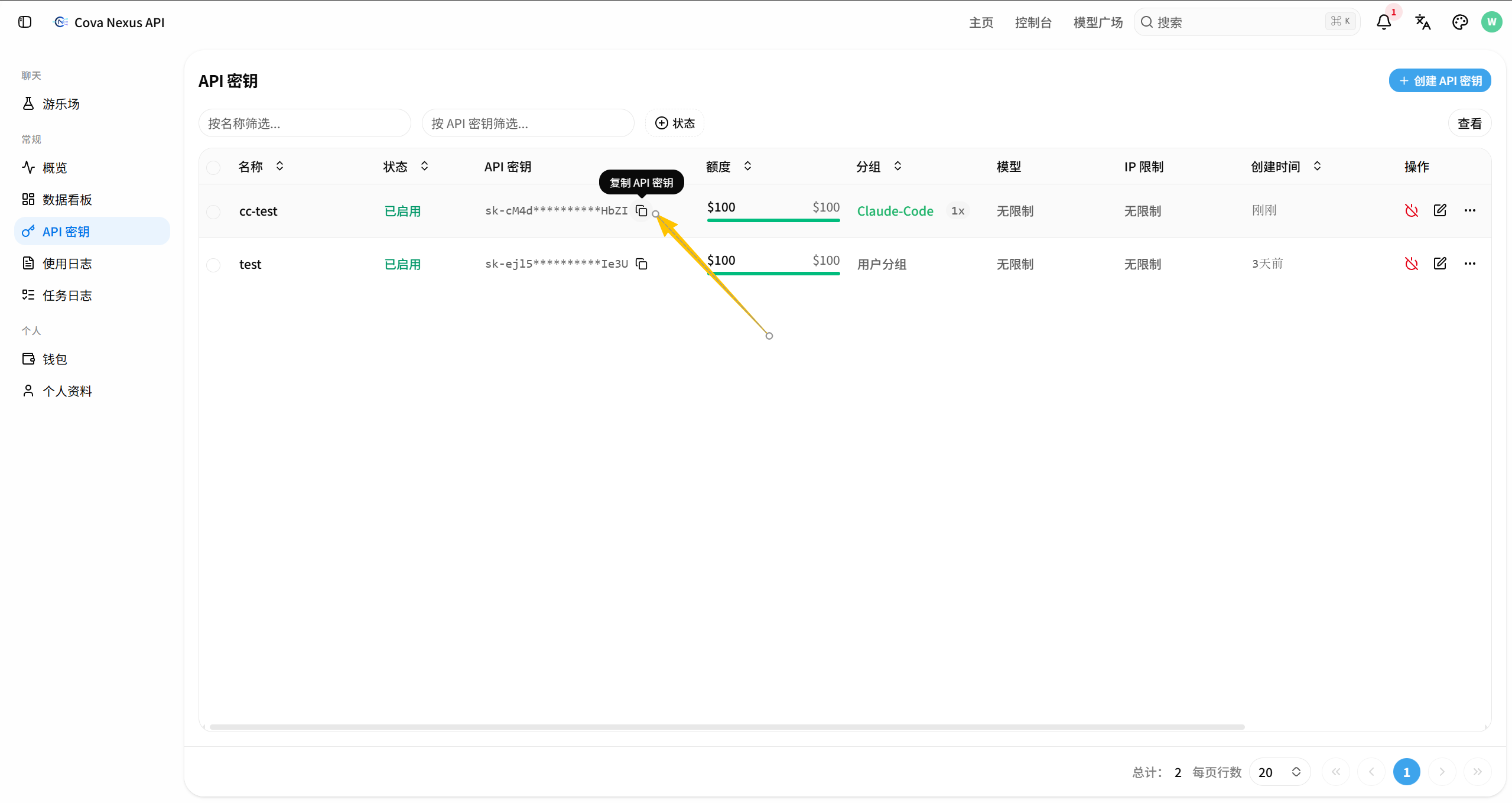
Task: Copy the cc-test API key
Action: pos(641,211)
